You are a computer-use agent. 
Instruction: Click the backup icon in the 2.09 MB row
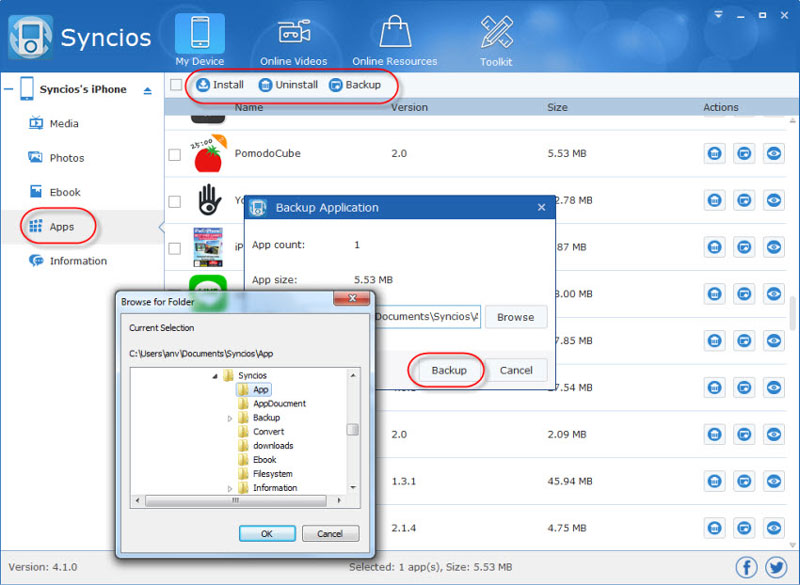[744, 434]
